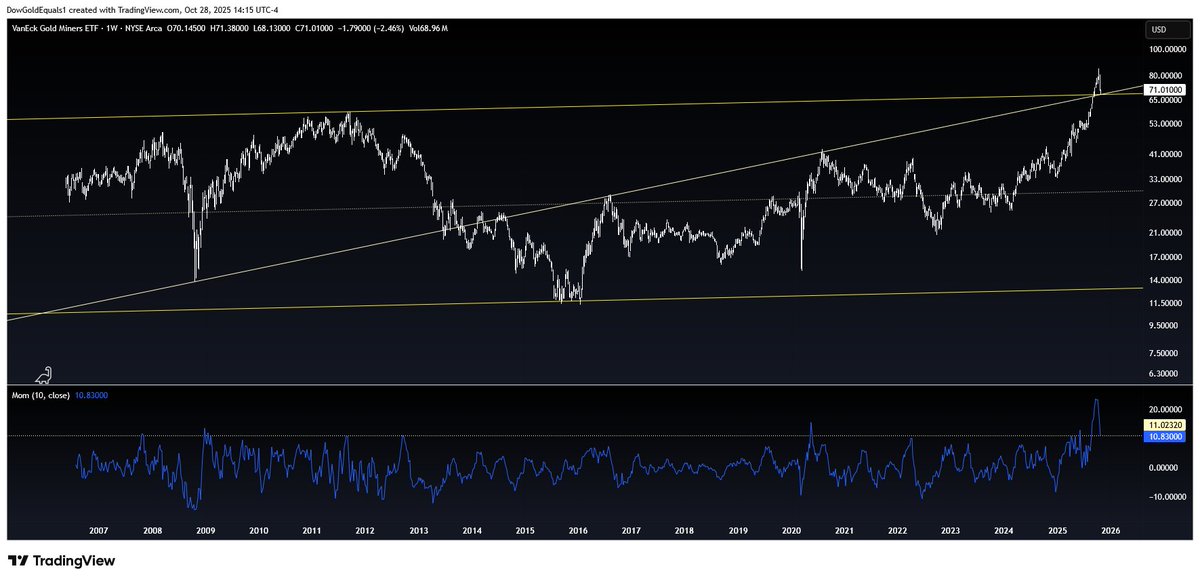The height and width of the screenshot is (581, 1200).
Task: Click the 2022 year label on time axis
Action: pyautogui.click(x=897, y=531)
